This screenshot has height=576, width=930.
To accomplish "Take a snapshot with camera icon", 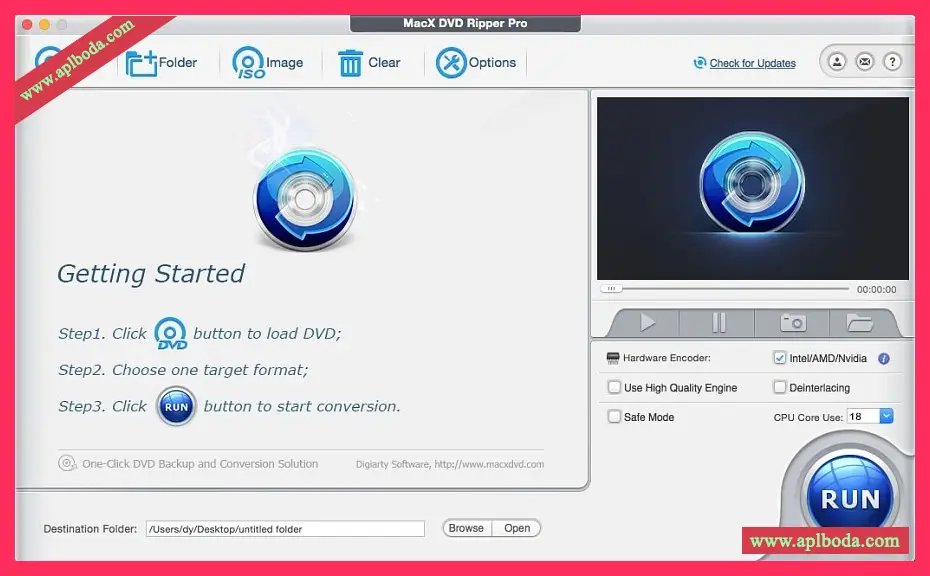I will 793,322.
